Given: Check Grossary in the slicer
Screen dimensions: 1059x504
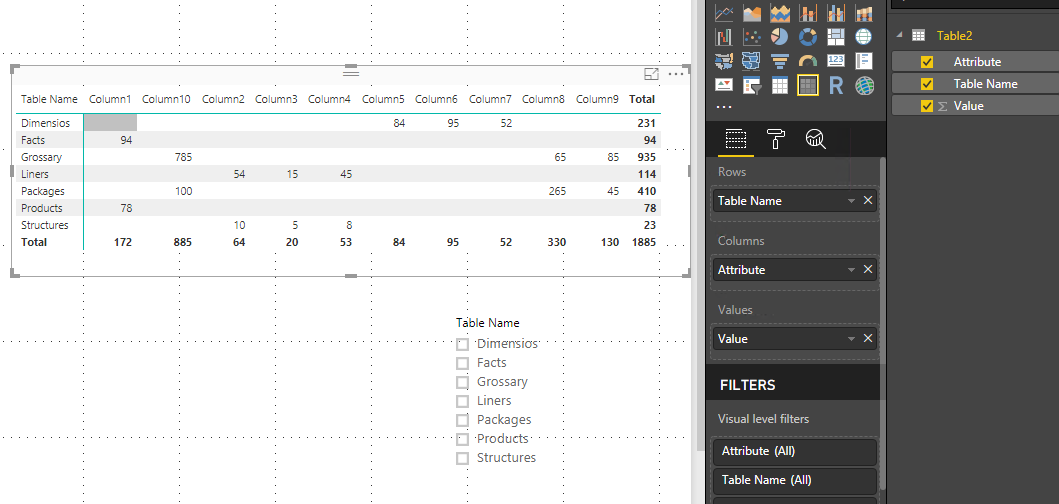Looking at the screenshot, I should (462, 382).
